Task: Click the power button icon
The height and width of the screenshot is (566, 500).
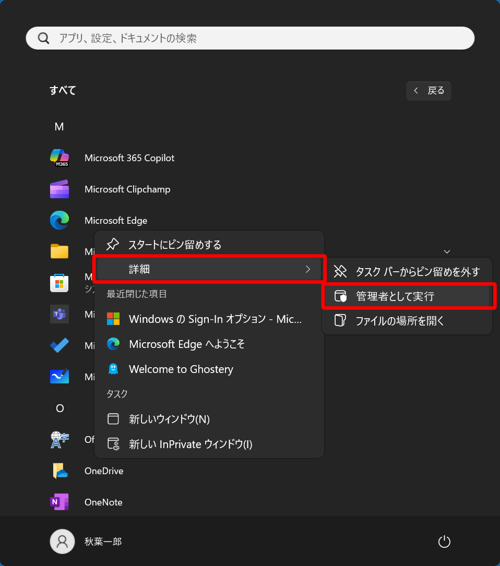Action: click(x=444, y=541)
